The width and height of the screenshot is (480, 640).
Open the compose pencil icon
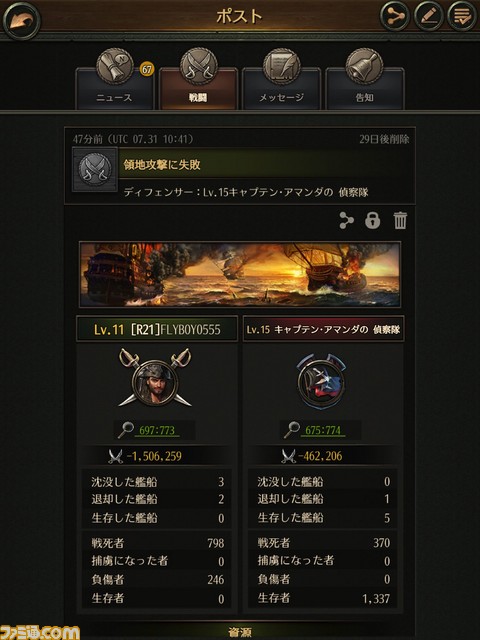(x=429, y=16)
